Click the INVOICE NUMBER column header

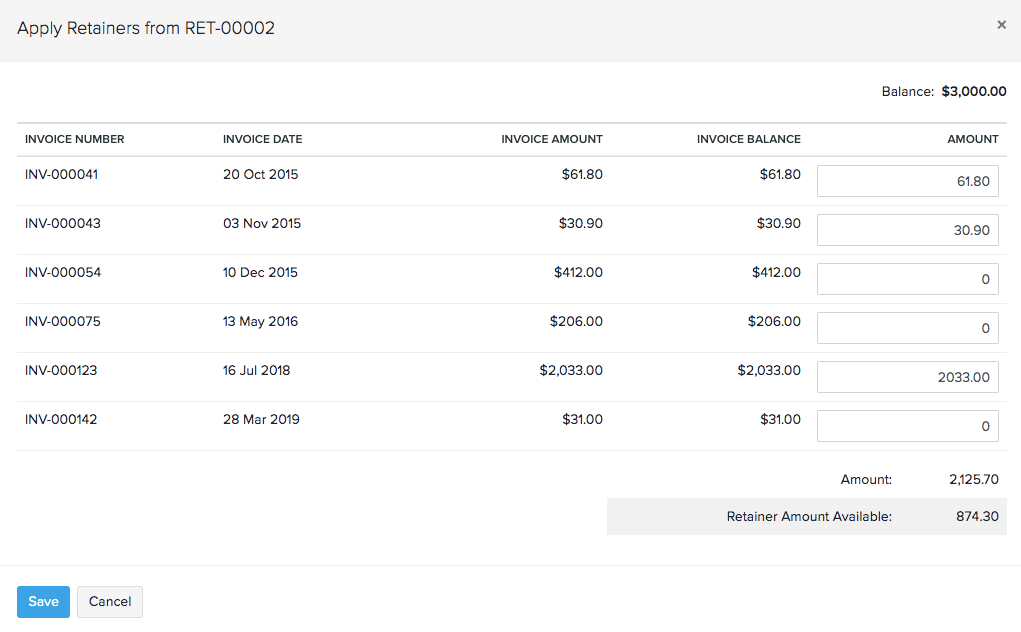click(x=72, y=139)
